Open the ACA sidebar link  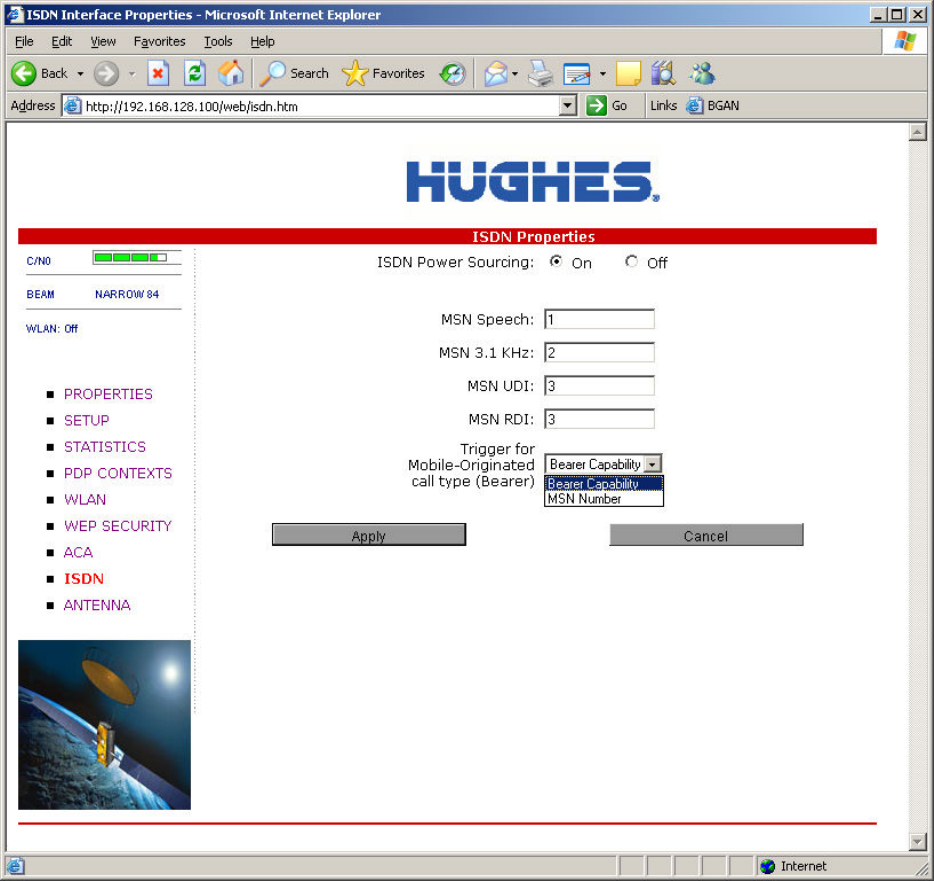(x=78, y=553)
